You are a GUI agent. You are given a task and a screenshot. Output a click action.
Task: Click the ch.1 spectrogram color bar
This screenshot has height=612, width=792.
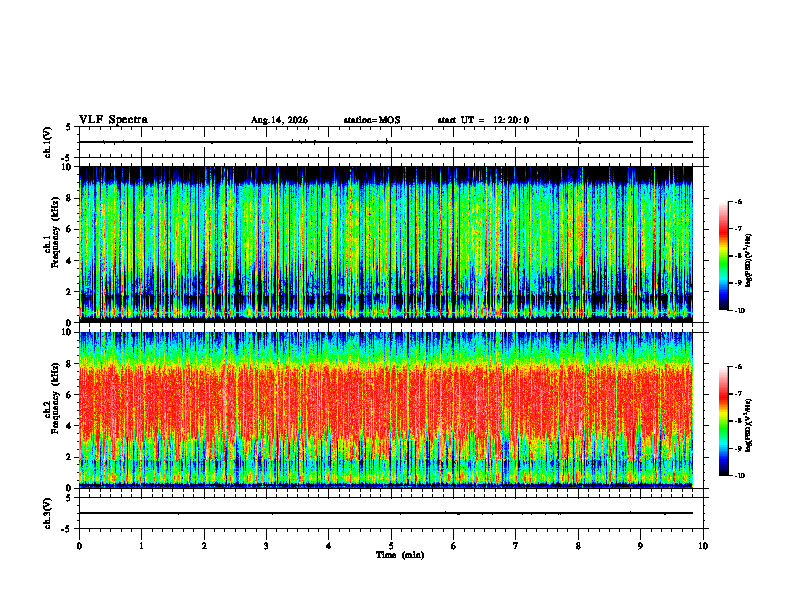(723, 256)
